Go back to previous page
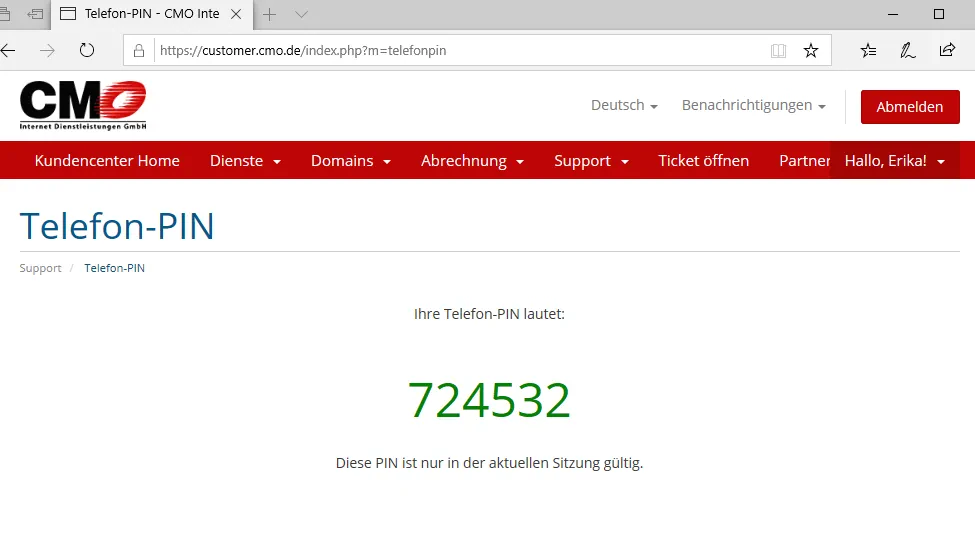Image resolution: width=975 pixels, height=543 pixels. (x=8, y=50)
